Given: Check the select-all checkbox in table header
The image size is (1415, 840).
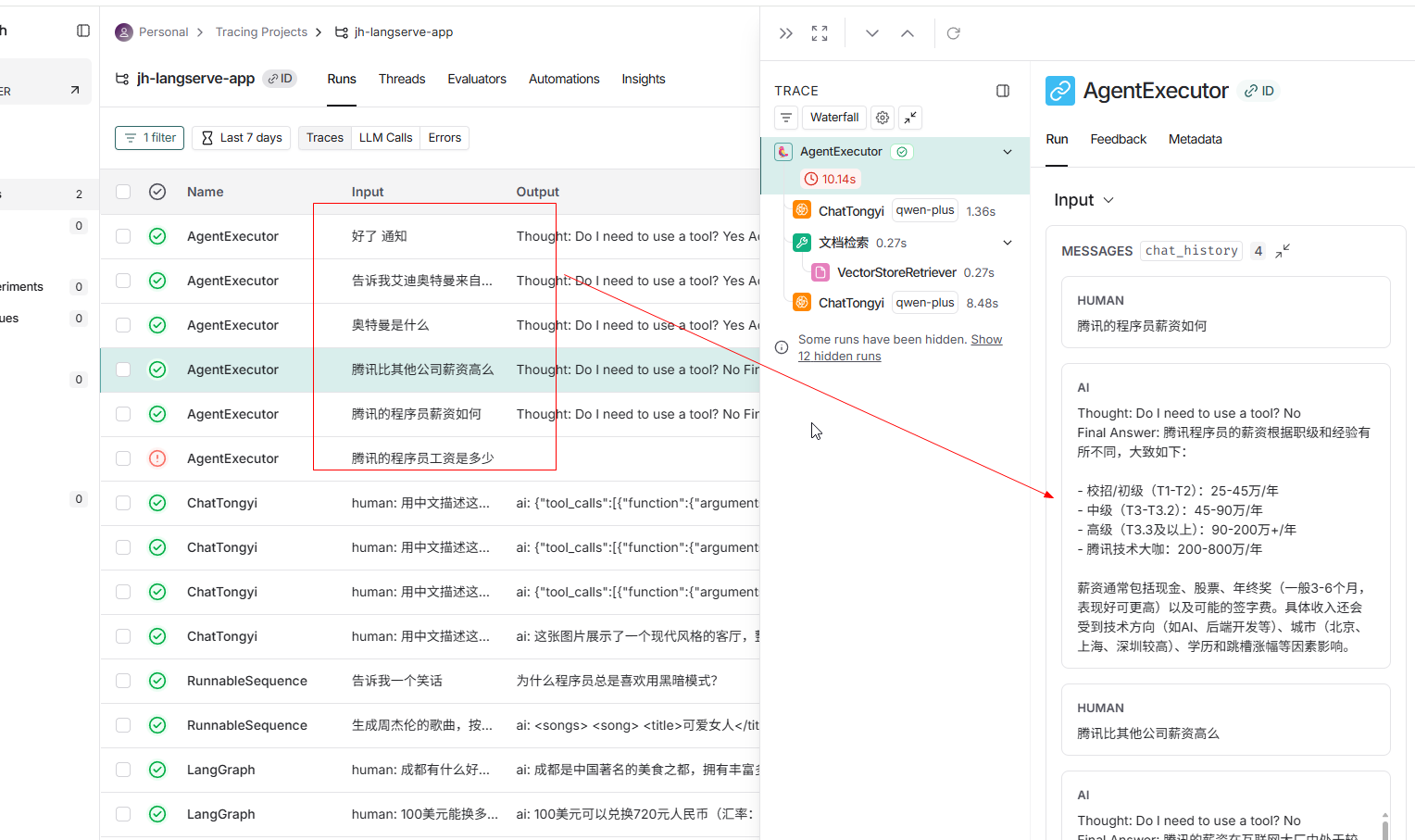Looking at the screenshot, I should click(x=123, y=192).
